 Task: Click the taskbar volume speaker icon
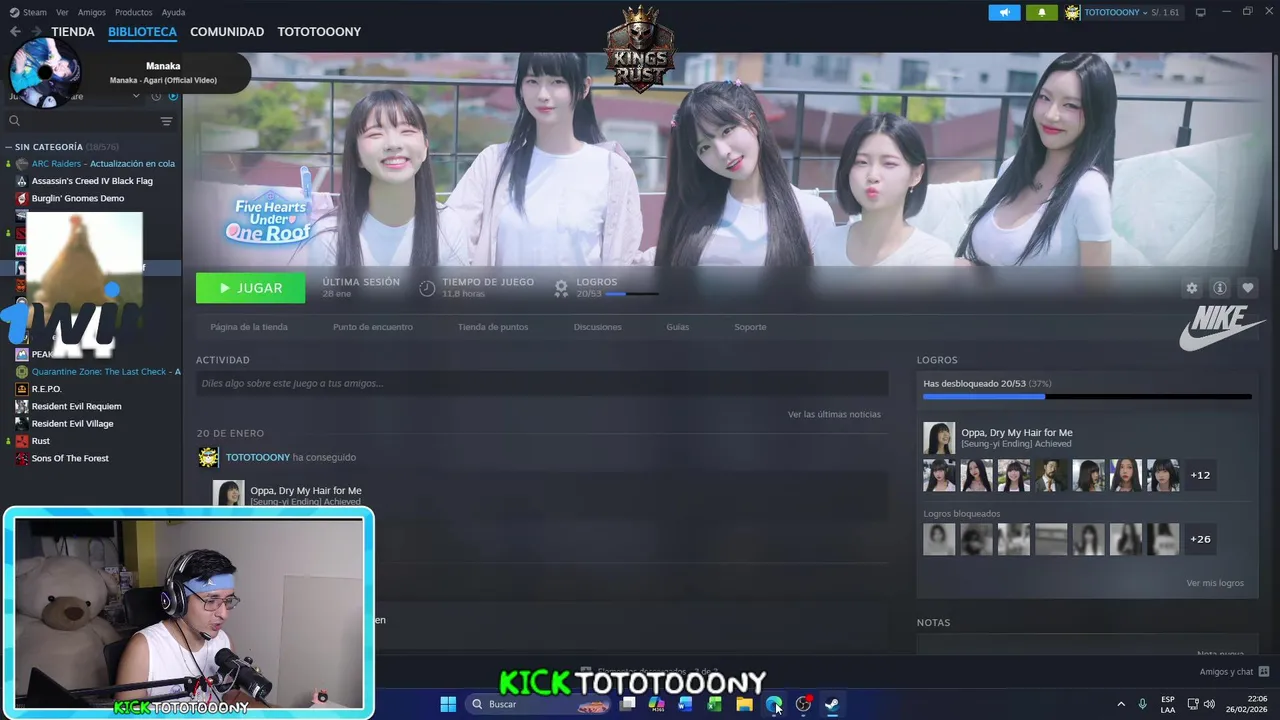(1208, 704)
